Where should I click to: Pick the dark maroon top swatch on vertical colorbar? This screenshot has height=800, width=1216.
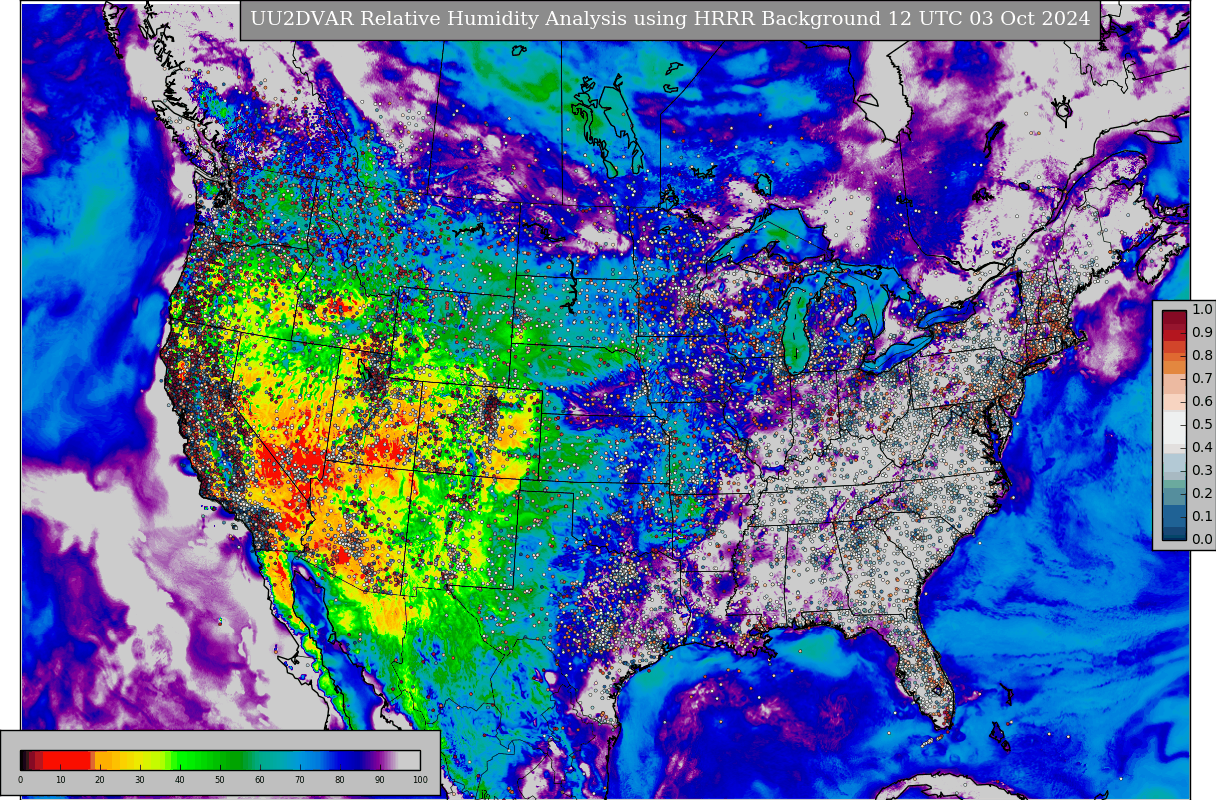1174,316
